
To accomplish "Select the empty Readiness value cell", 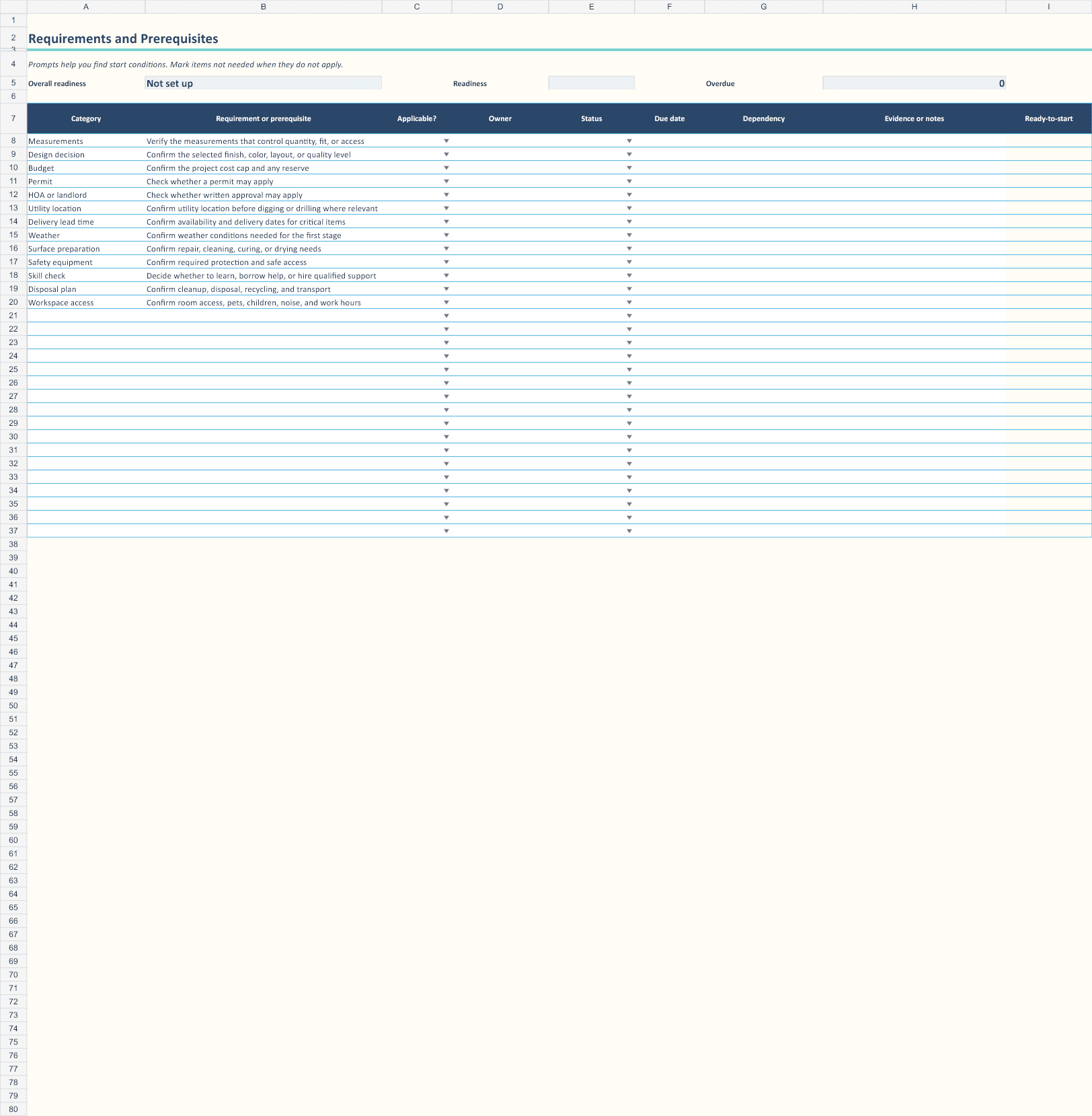I will pyautogui.click(x=592, y=83).
